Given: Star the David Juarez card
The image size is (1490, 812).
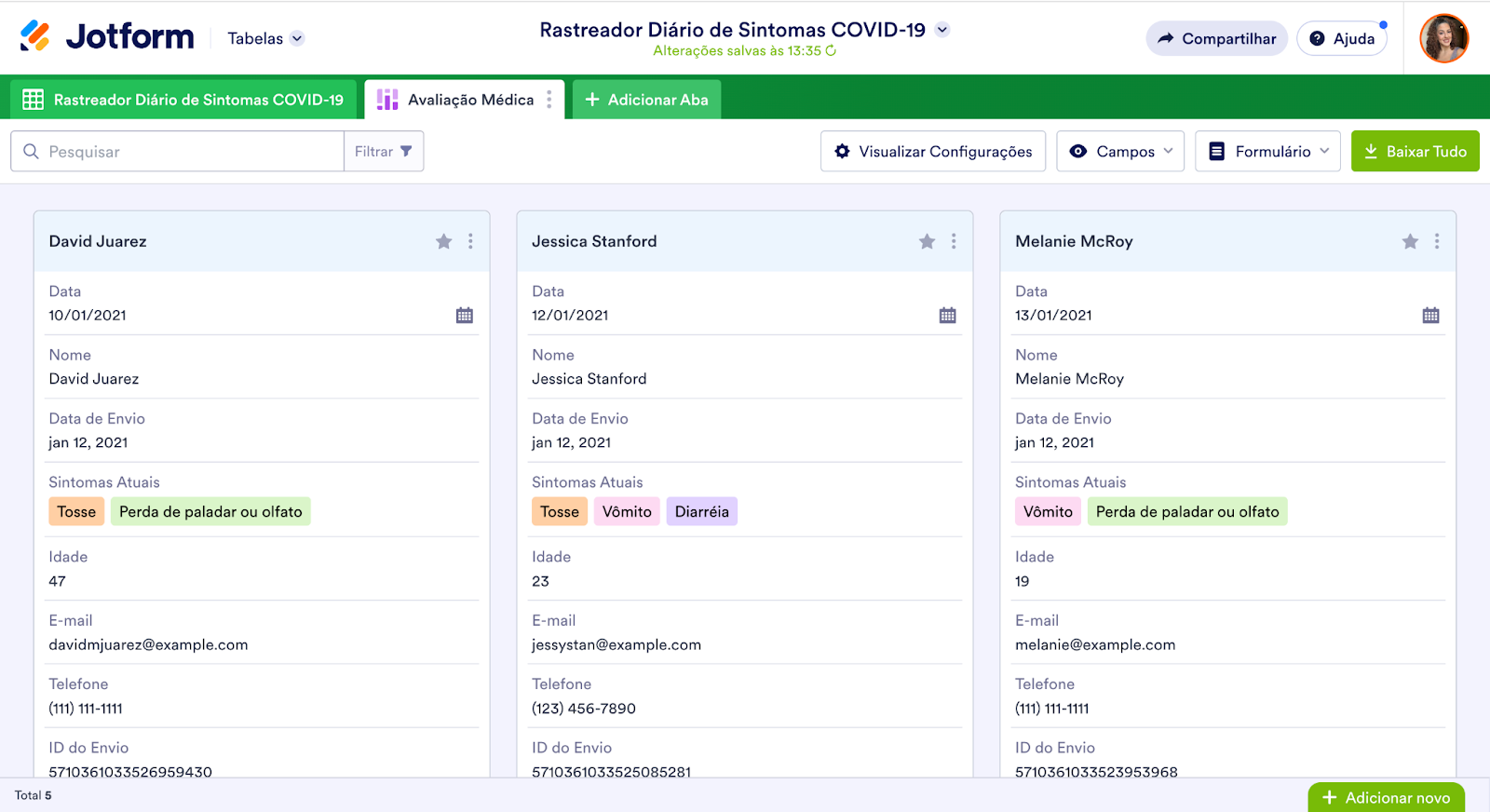Looking at the screenshot, I should [444, 241].
